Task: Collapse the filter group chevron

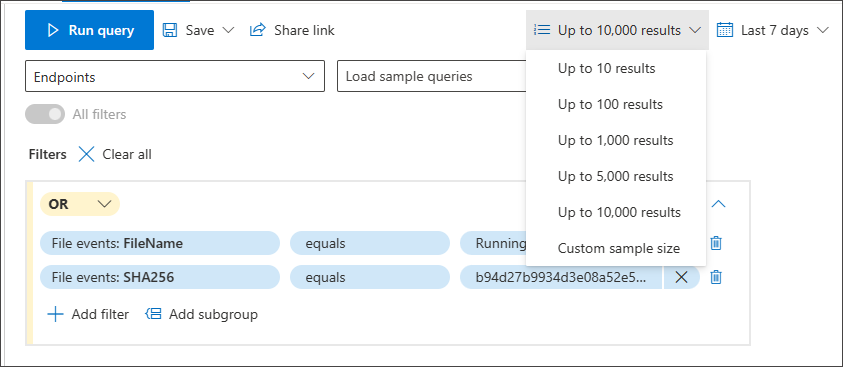Action: coord(719,204)
